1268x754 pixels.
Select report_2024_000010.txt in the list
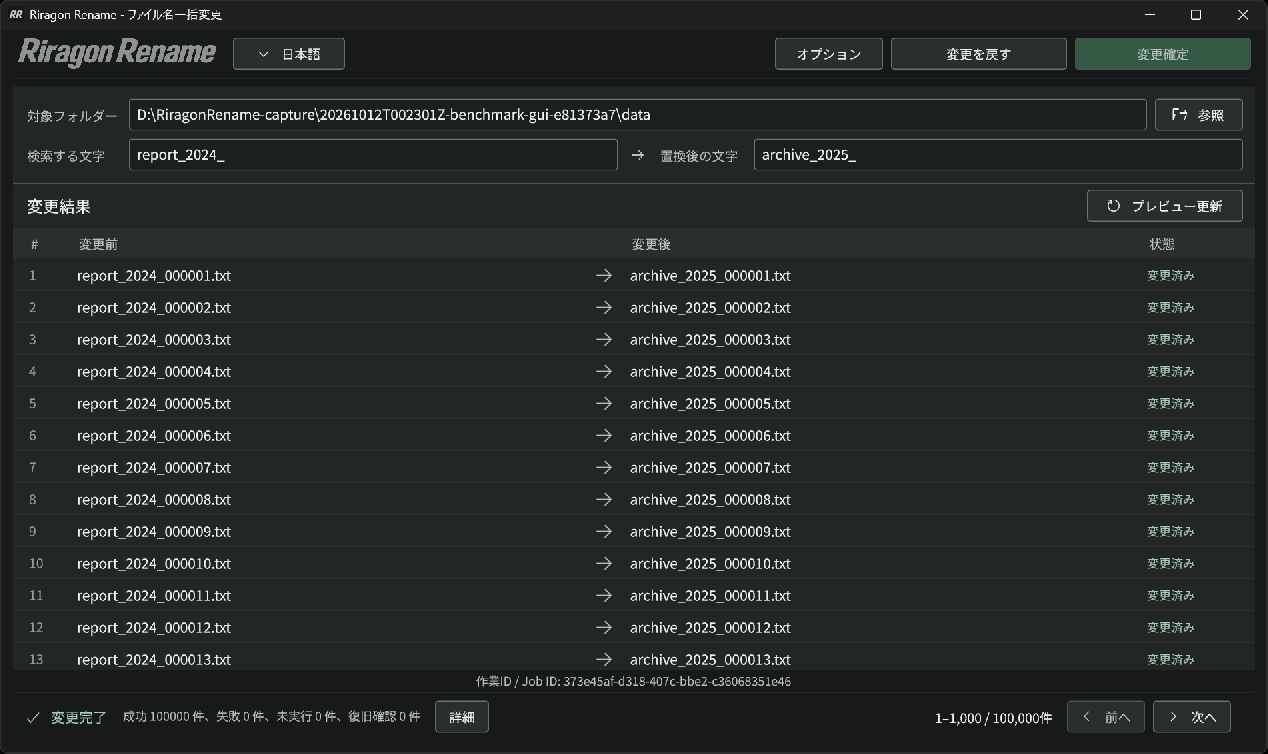(x=154, y=564)
